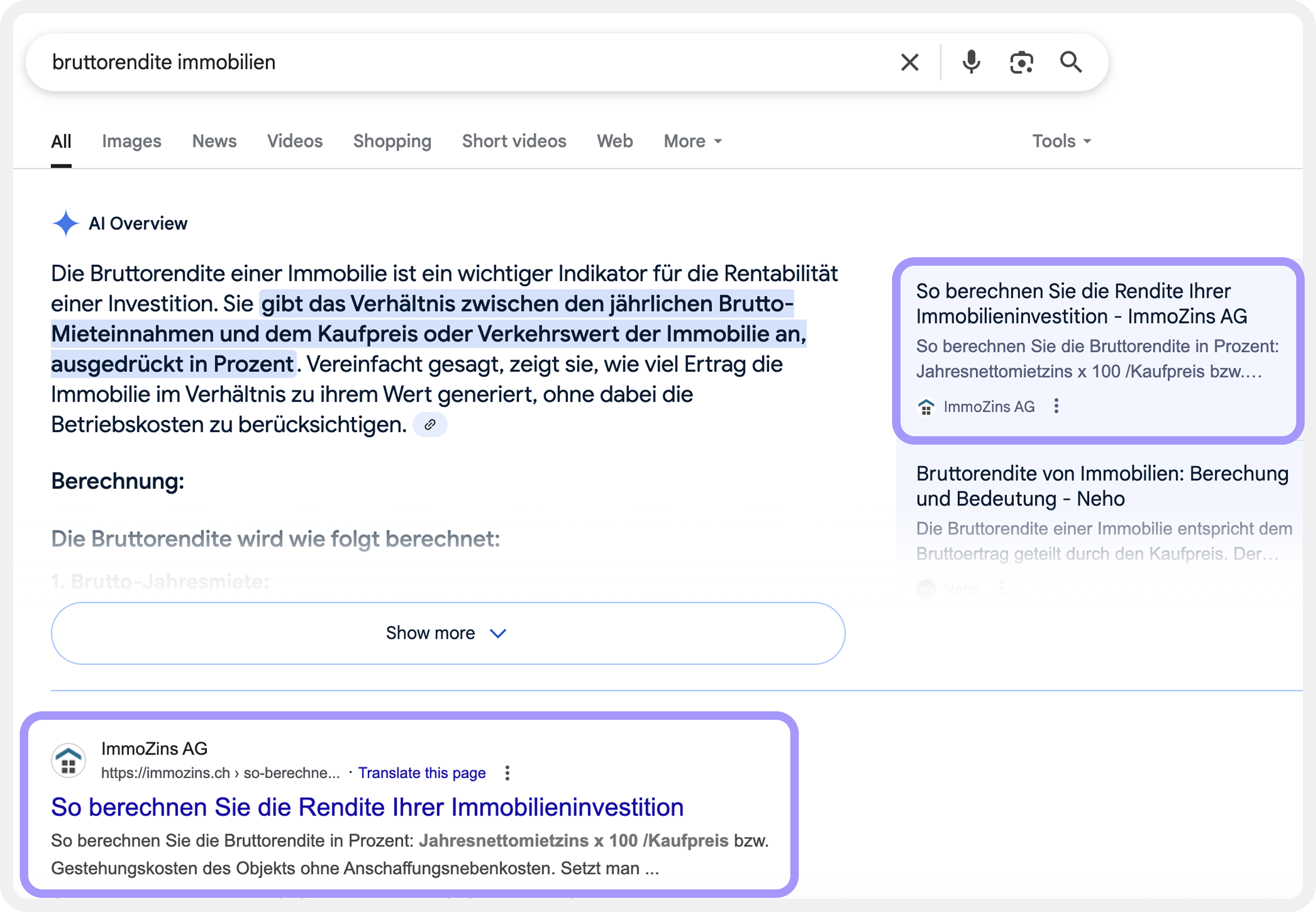The image size is (1316, 912).
Task: Click the immozins.ch URL breadcrumb
Action: pos(220,773)
